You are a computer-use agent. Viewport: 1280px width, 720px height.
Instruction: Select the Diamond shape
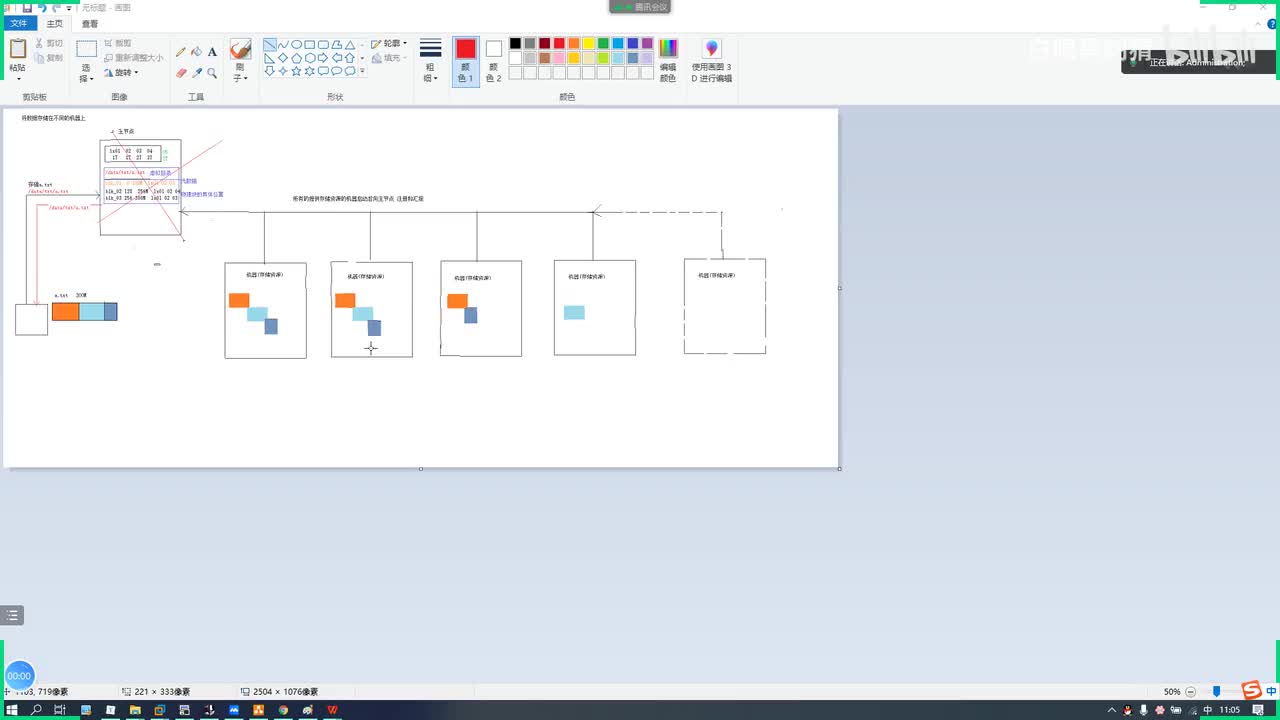(283, 58)
